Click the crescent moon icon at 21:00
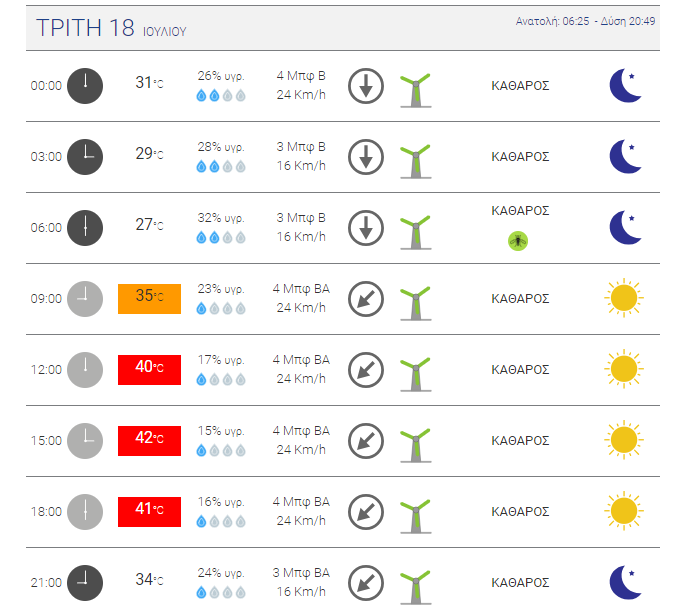Viewport: 692px width, 615px height. tap(626, 581)
